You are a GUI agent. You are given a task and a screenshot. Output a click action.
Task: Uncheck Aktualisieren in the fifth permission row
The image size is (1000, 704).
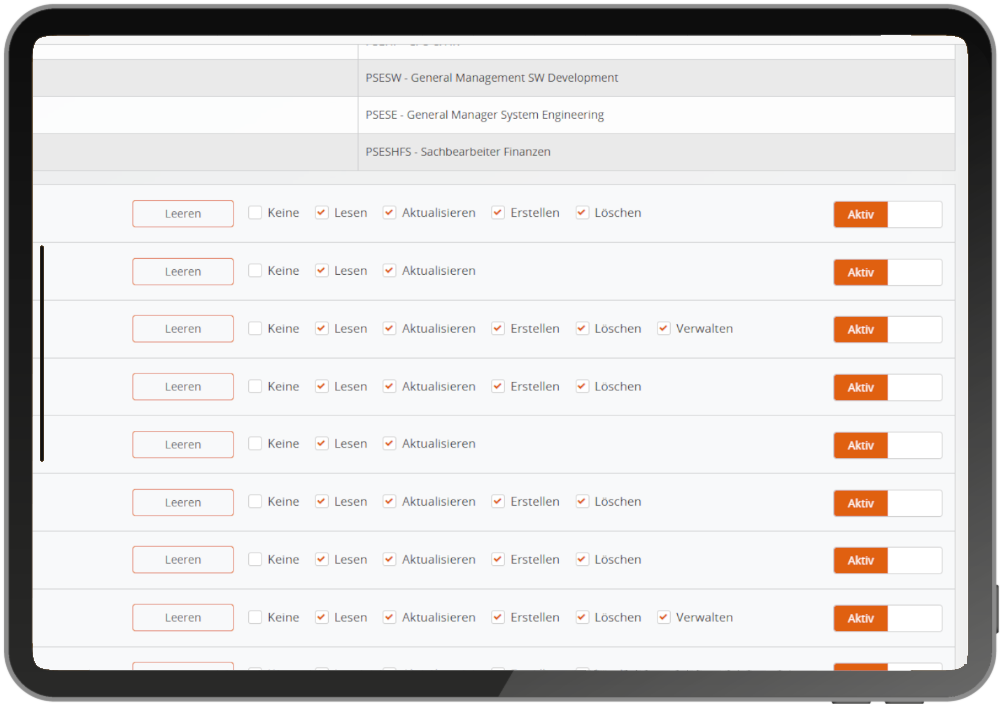click(x=390, y=444)
